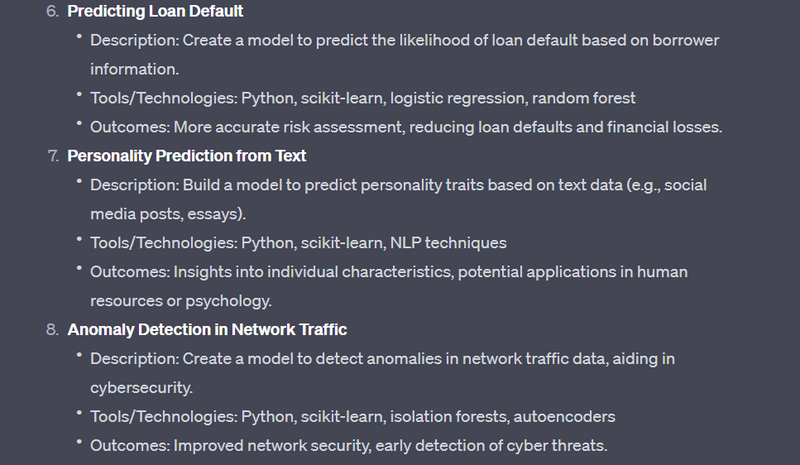800x465 pixels.
Task: Click the word "cybersecurity."
Action: (141, 387)
